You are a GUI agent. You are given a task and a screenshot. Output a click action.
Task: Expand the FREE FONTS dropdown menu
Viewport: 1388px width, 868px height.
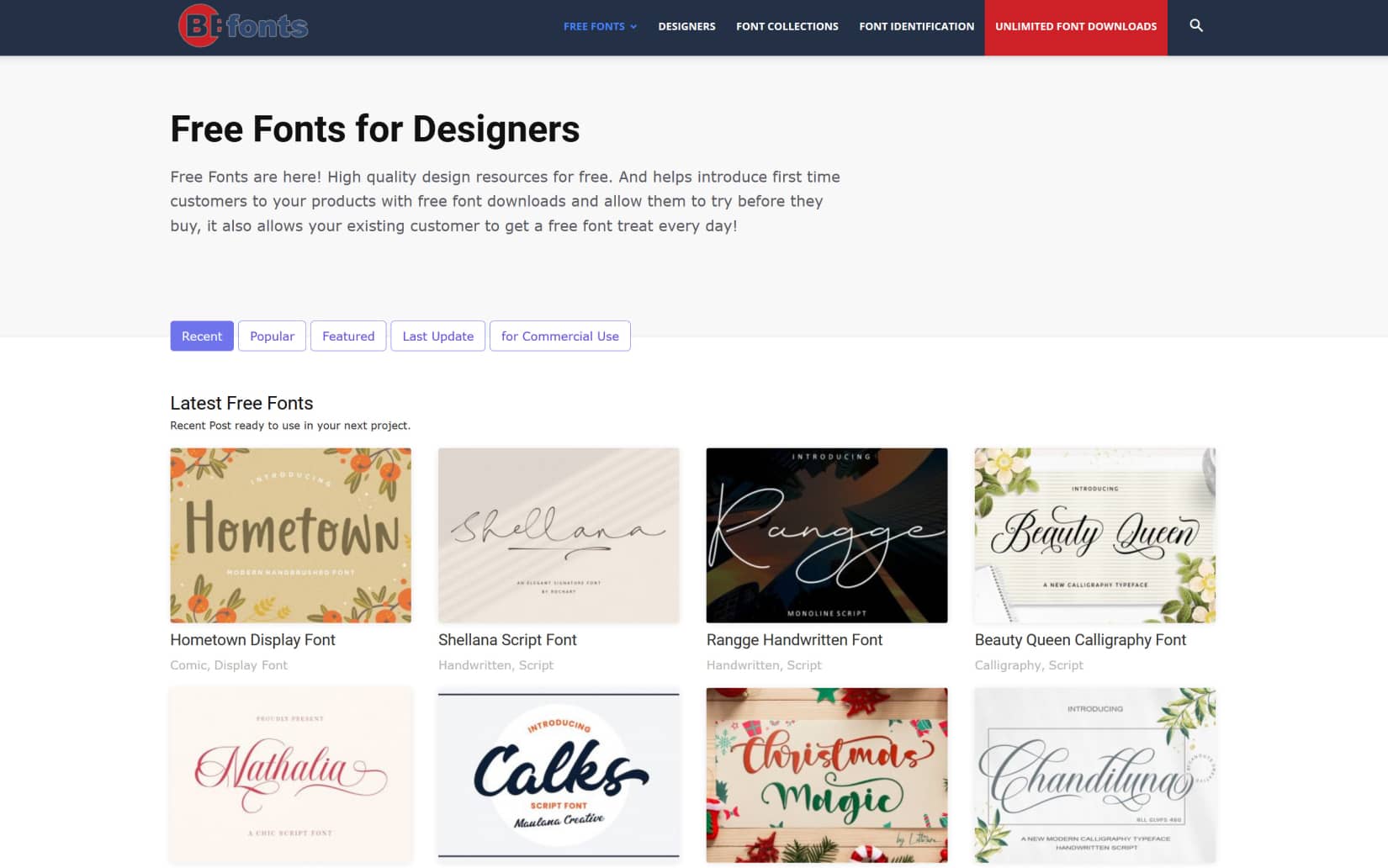coord(599,26)
